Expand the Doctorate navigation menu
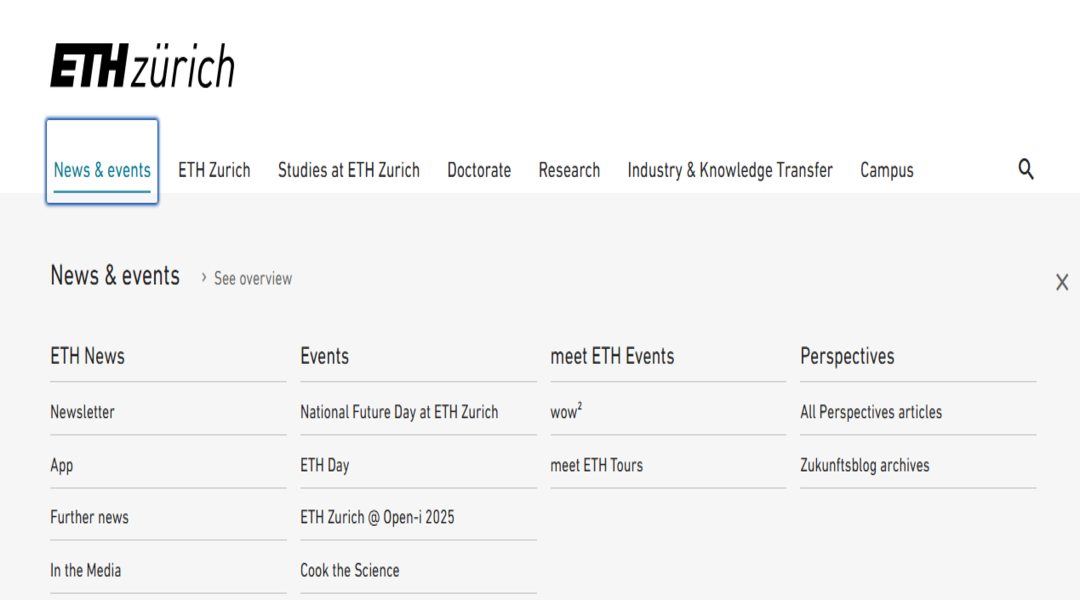Screen dimensions: 1080x600 (x=479, y=170)
